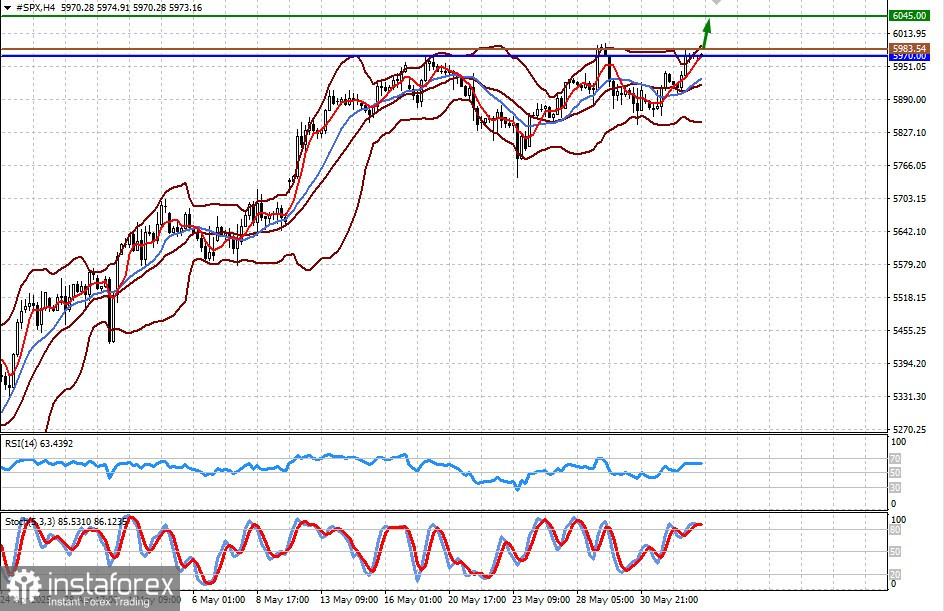Click the 5394.20 price scale value
Screen dimensions: 944x611
pyautogui.click(x=909, y=364)
